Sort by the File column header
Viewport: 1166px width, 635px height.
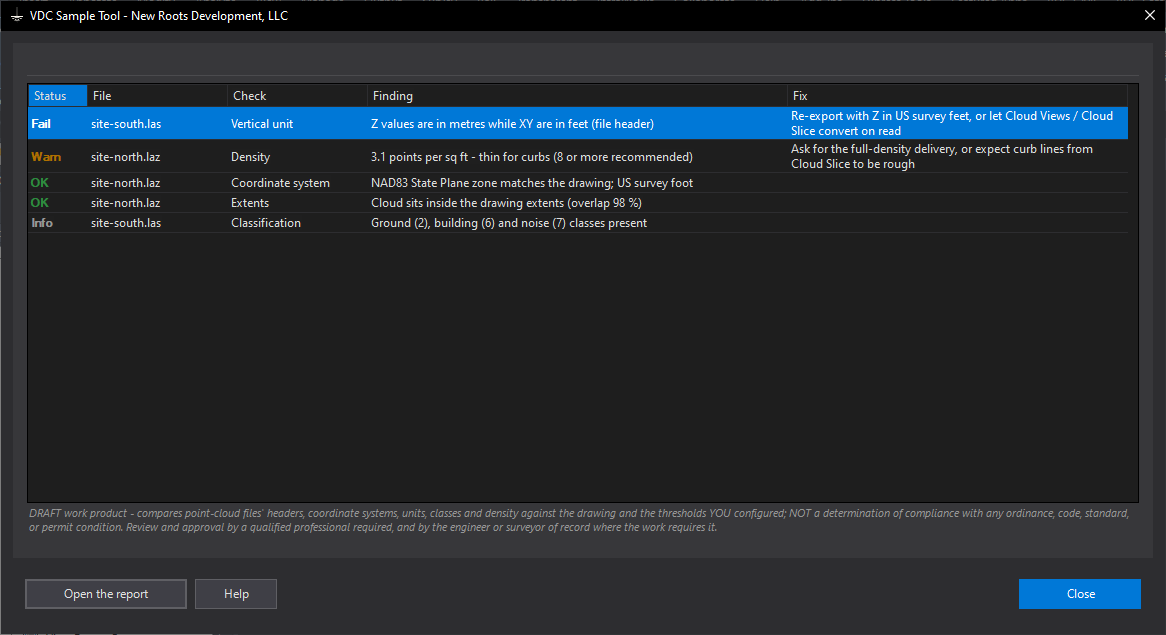point(157,95)
